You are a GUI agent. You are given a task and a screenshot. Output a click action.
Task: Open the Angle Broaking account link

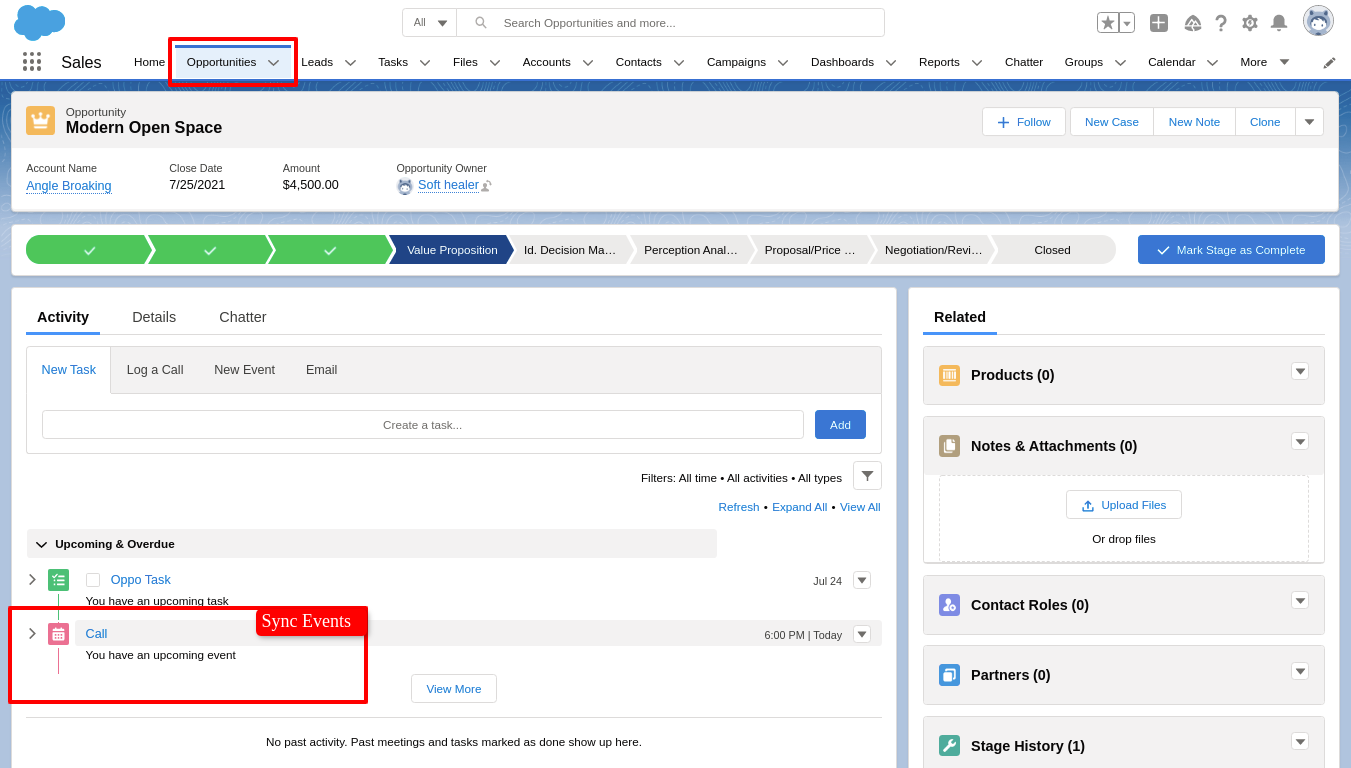point(69,186)
